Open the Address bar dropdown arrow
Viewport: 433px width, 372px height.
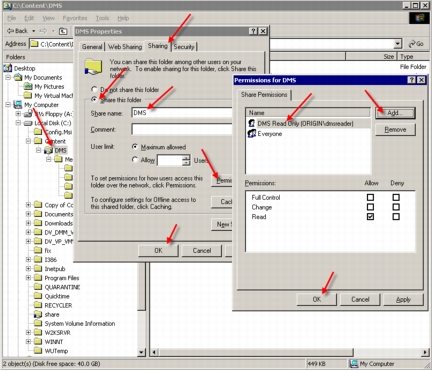397,44
